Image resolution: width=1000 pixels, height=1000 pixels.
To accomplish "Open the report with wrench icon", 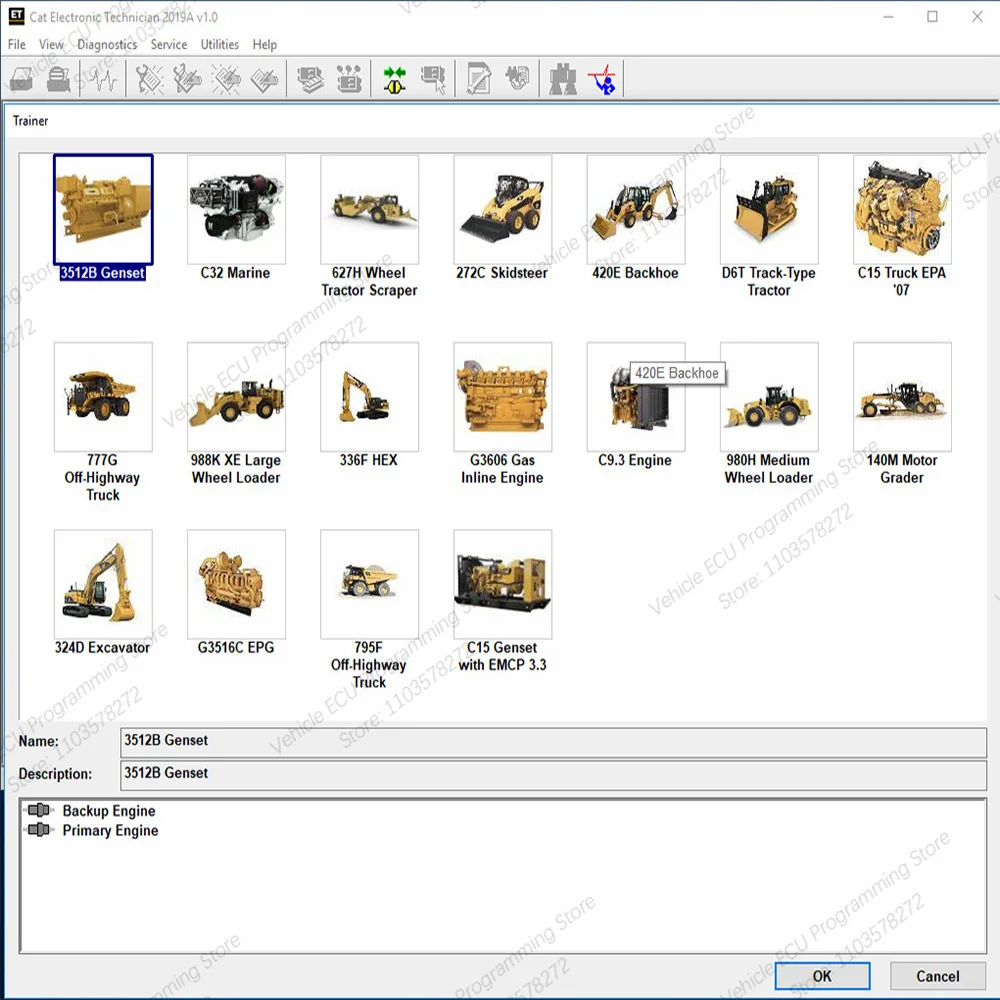I will point(479,80).
